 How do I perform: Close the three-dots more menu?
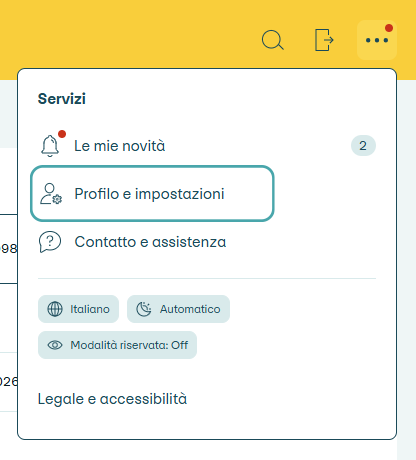tap(377, 40)
